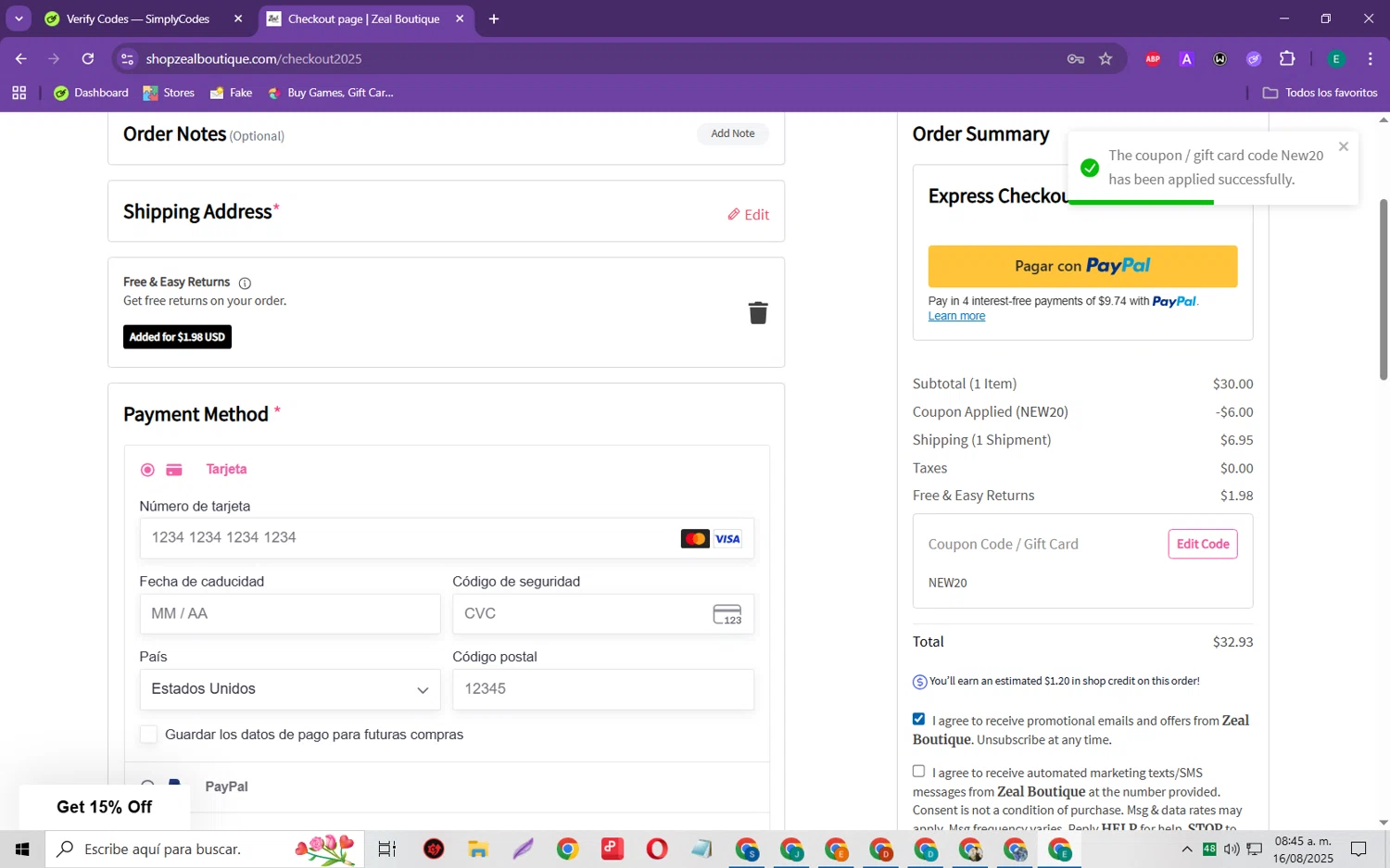This screenshot has width=1390, height=868.
Task: Open Opera browser from the taskbar
Action: [x=657, y=849]
